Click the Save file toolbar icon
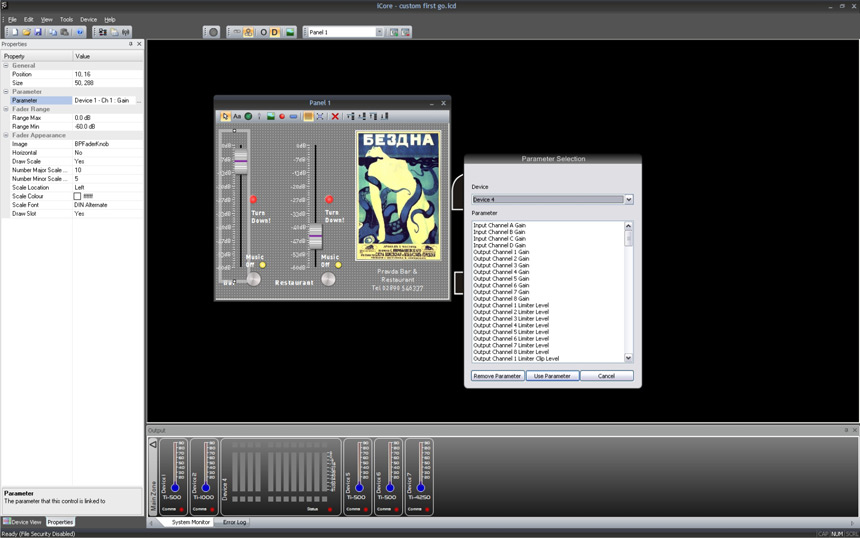860x538 pixels. point(38,32)
